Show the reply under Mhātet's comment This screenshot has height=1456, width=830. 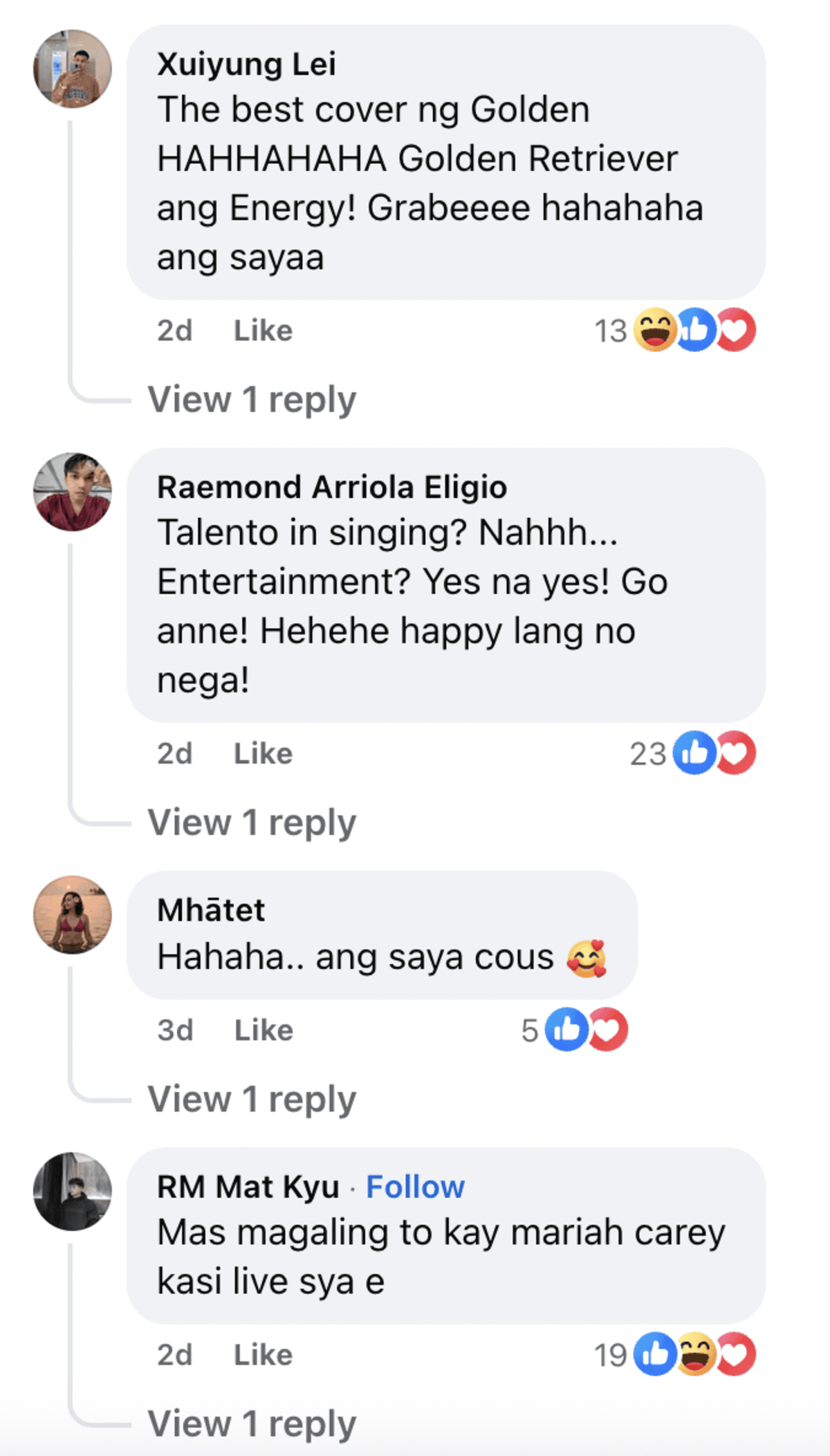[x=252, y=1099]
